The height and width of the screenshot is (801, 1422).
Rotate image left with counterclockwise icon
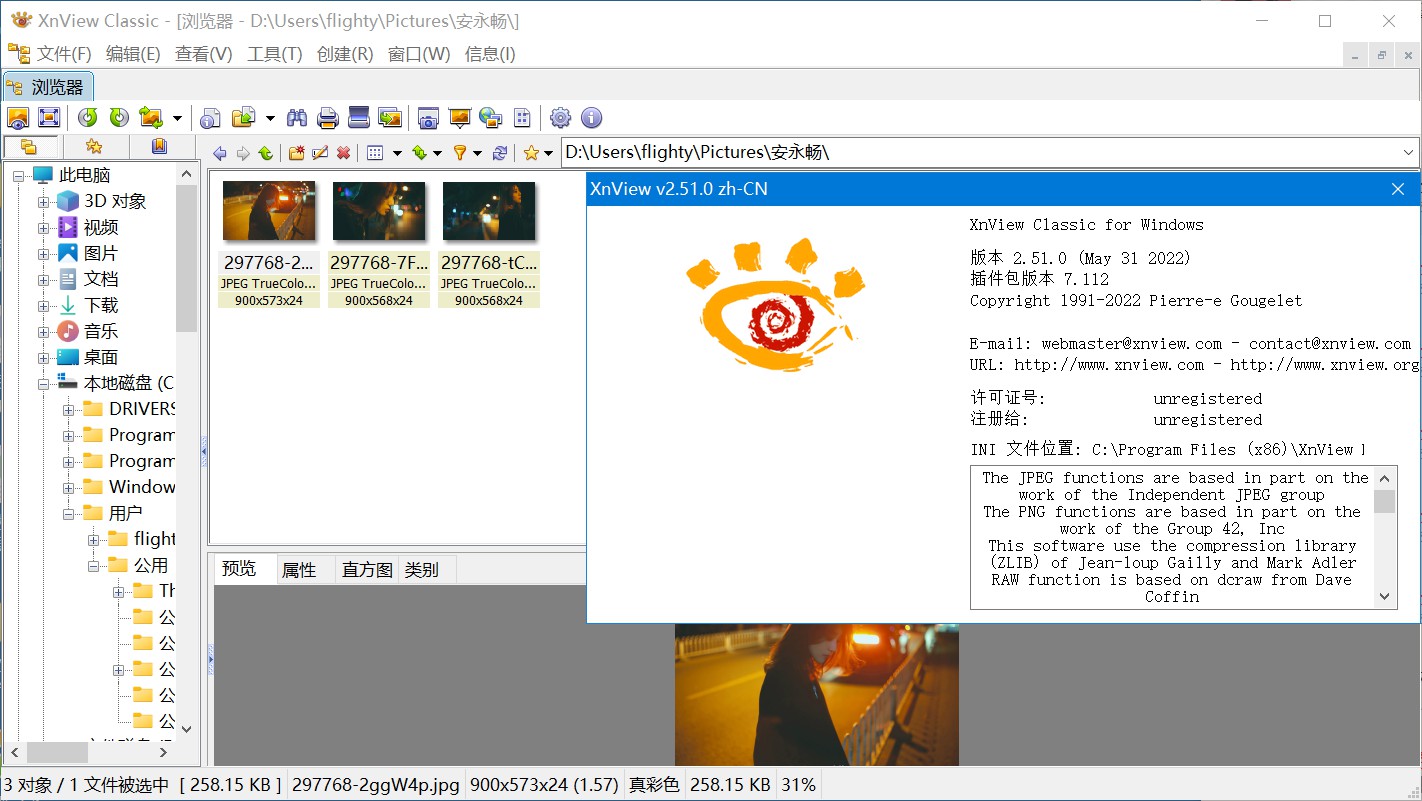88,118
